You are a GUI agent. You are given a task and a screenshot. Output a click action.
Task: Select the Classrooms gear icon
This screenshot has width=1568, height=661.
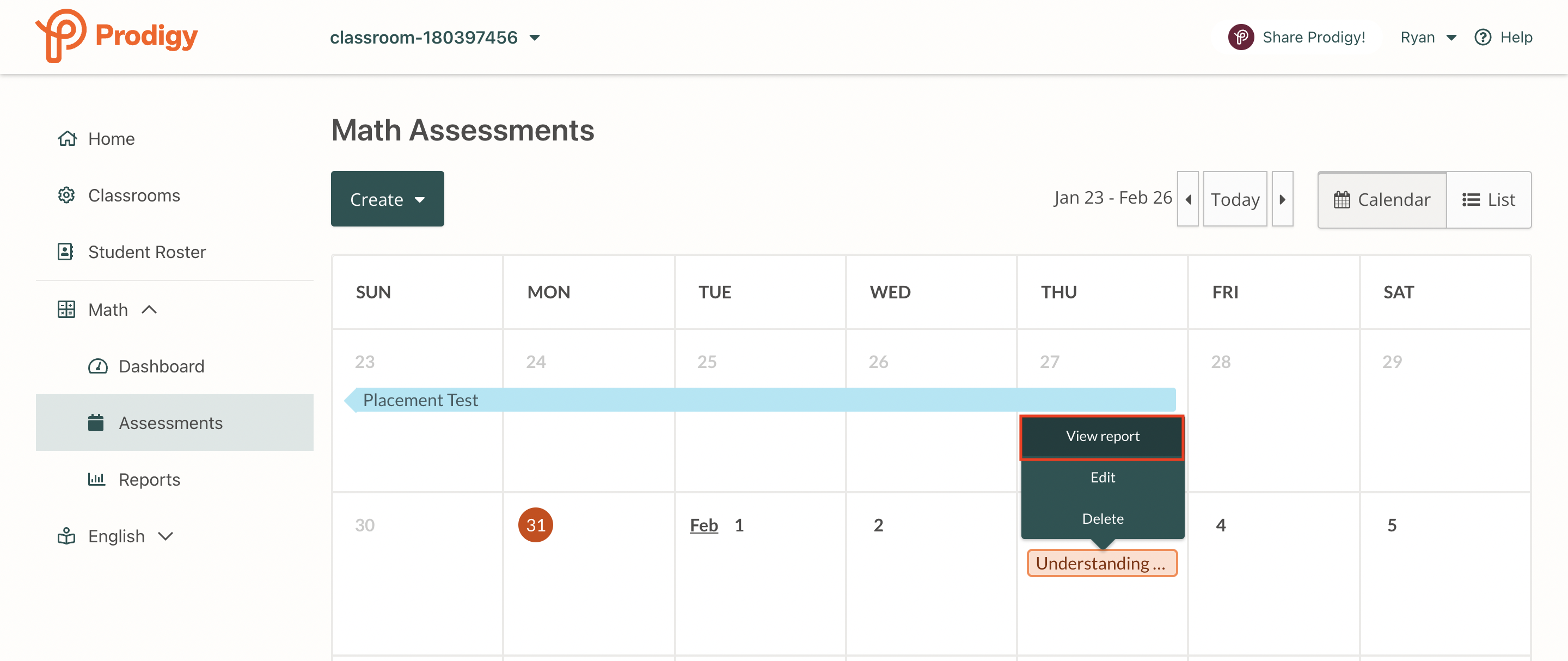coord(66,195)
